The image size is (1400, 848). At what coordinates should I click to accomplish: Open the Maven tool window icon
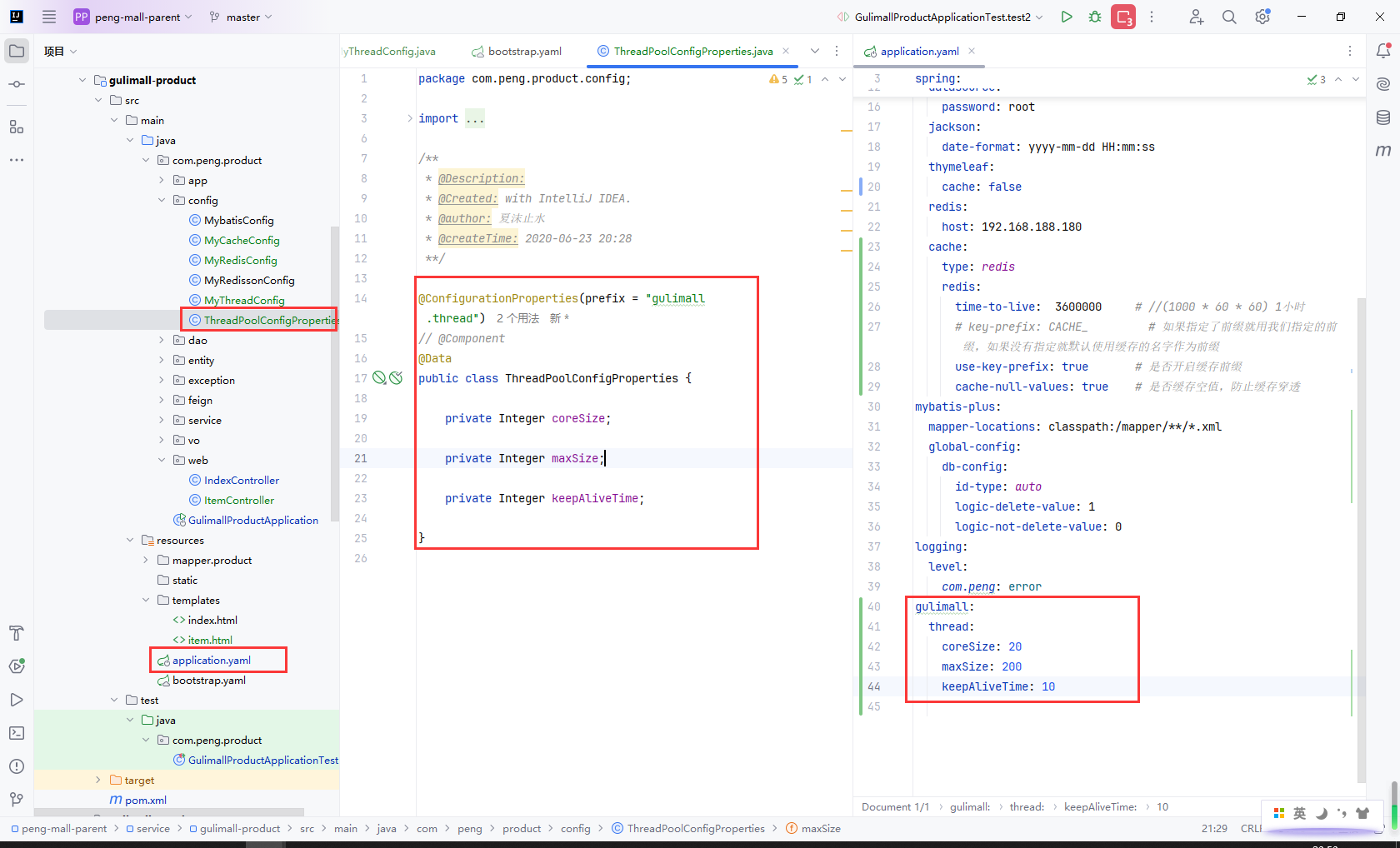[1383, 151]
